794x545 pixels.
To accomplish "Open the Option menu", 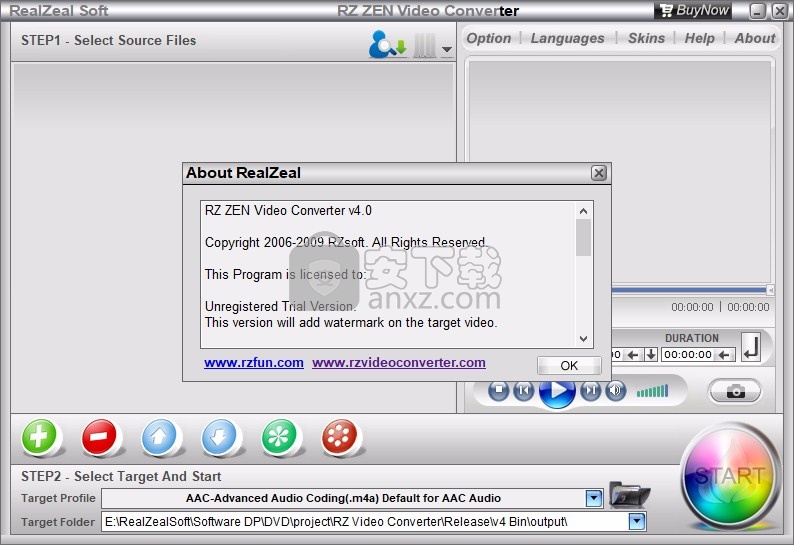I will [489, 38].
